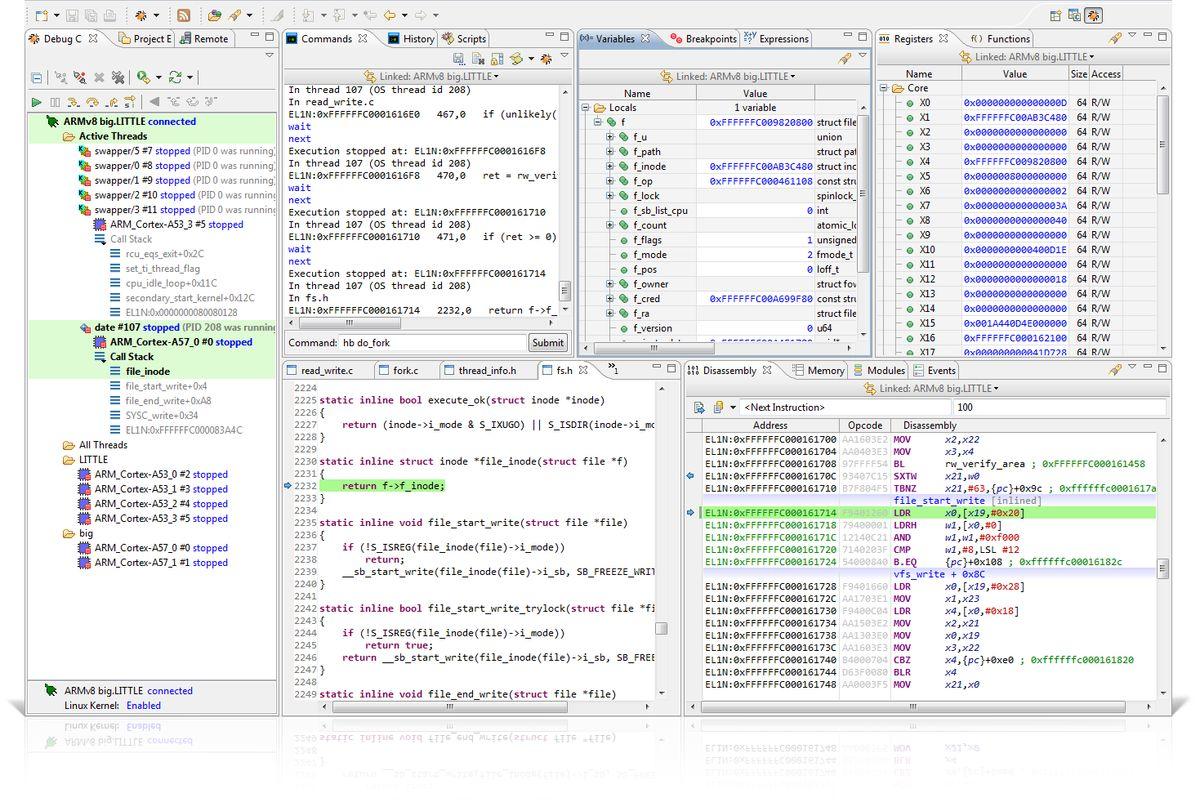
Task: Click the Interrupt pause button in Debug Control
Action: [x=55, y=102]
